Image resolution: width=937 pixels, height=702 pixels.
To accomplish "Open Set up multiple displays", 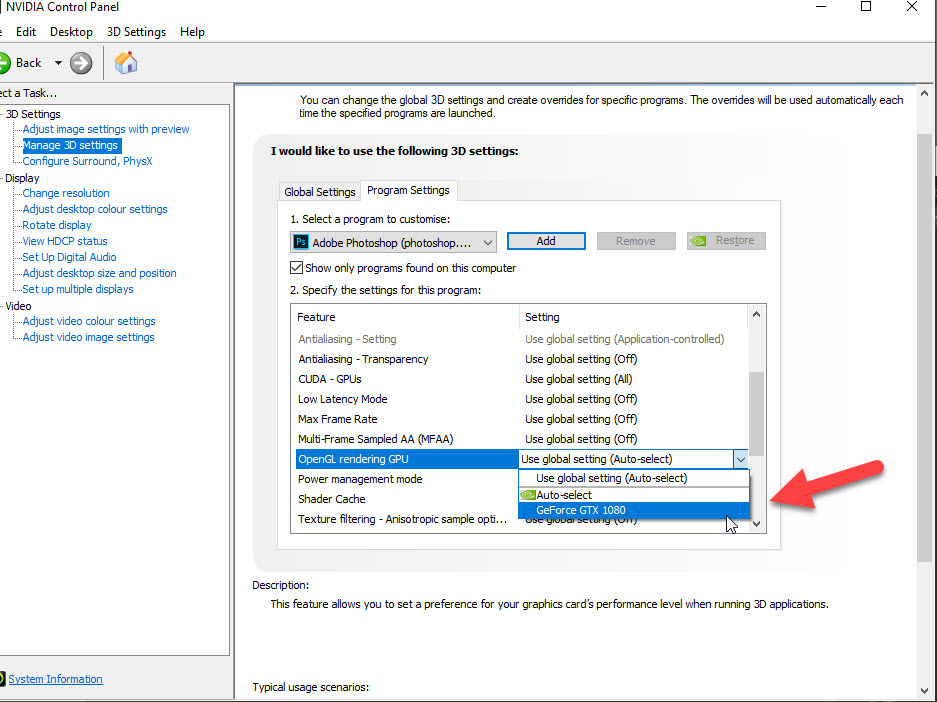I will click(x=78, y=289).
